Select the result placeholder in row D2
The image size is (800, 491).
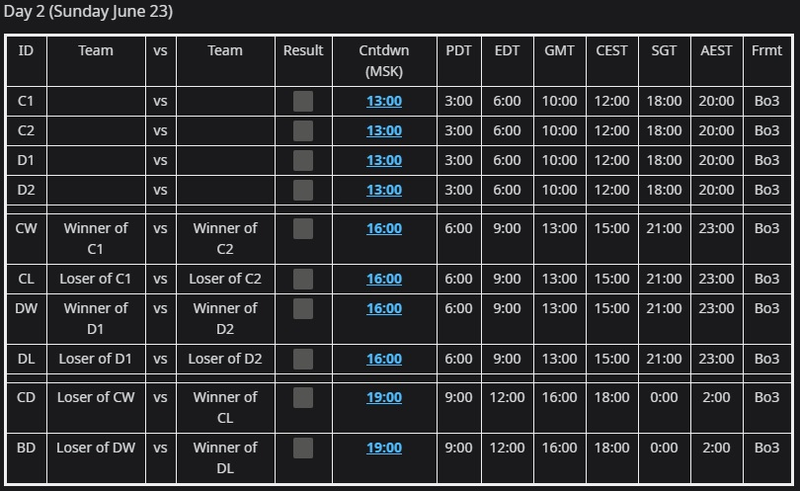pyautogui.click(x=303, y=190)
